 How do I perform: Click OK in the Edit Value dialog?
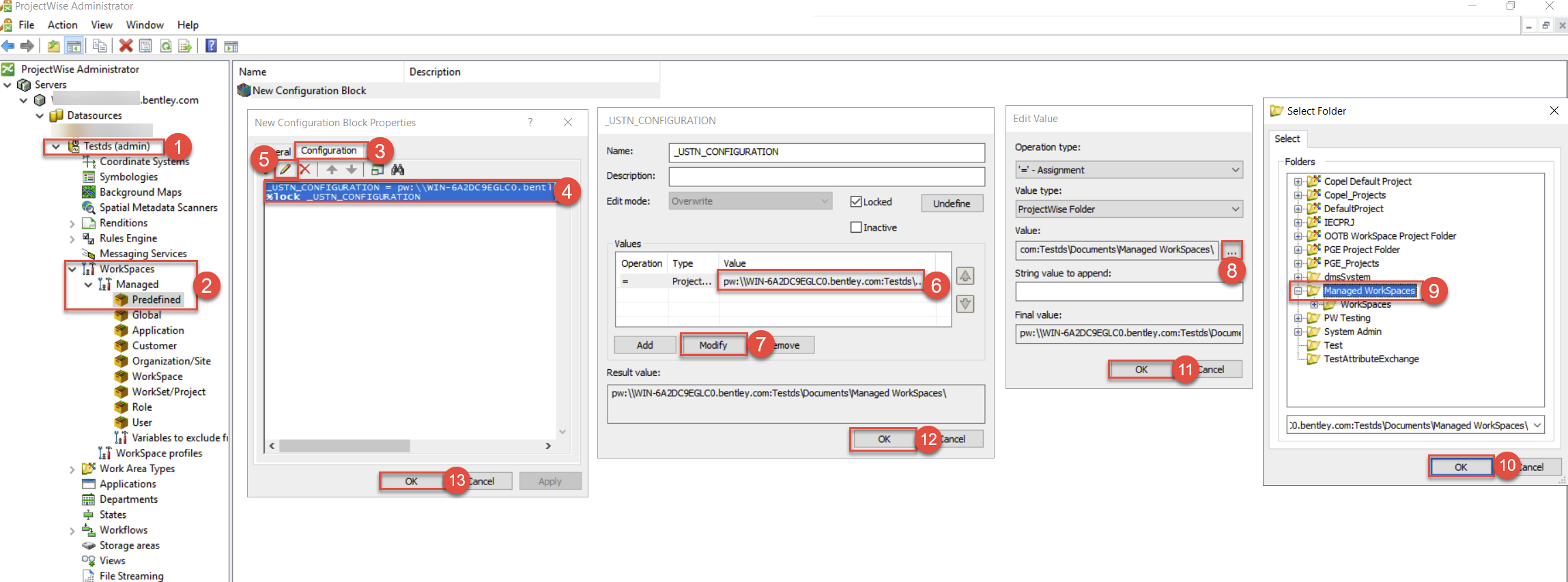click(x=1141, y=369)
